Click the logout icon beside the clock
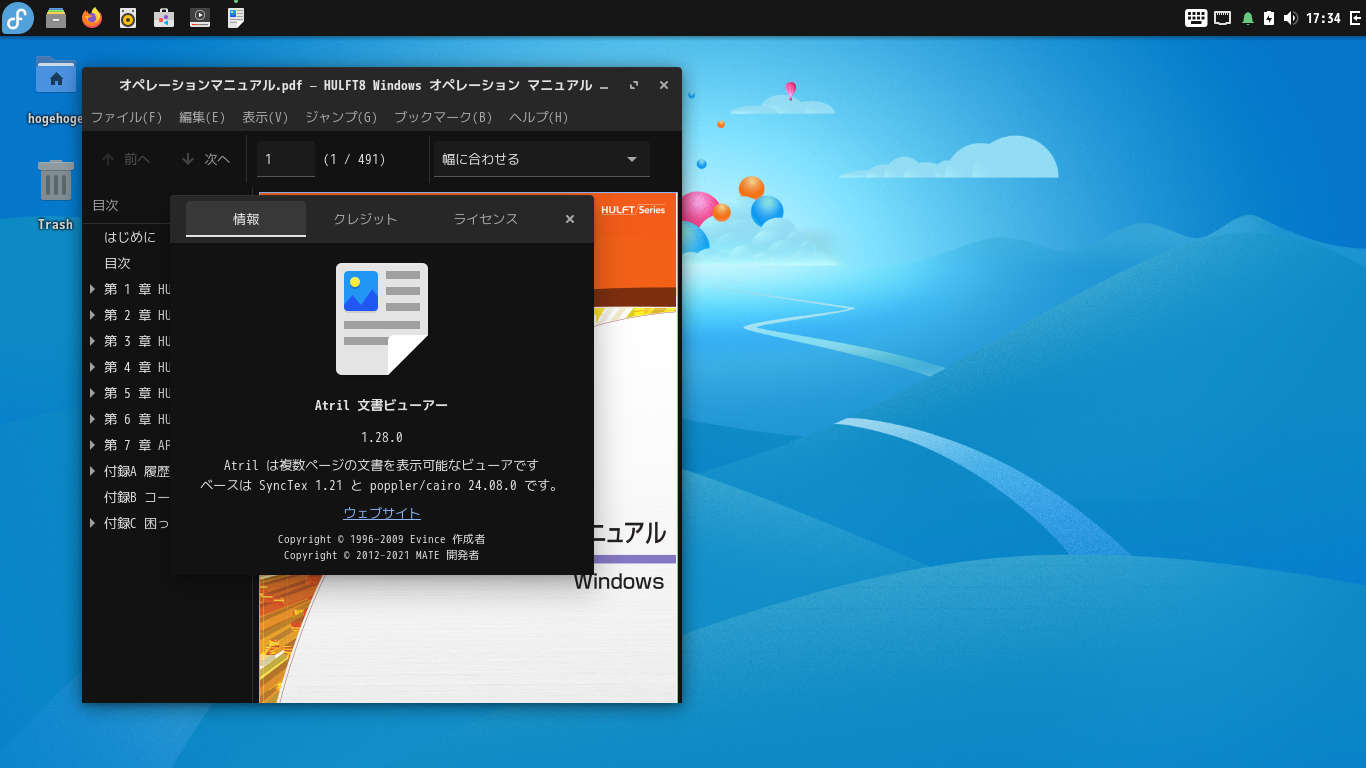The width and height of the screenshot is (1366, 768). [1355, 18]
